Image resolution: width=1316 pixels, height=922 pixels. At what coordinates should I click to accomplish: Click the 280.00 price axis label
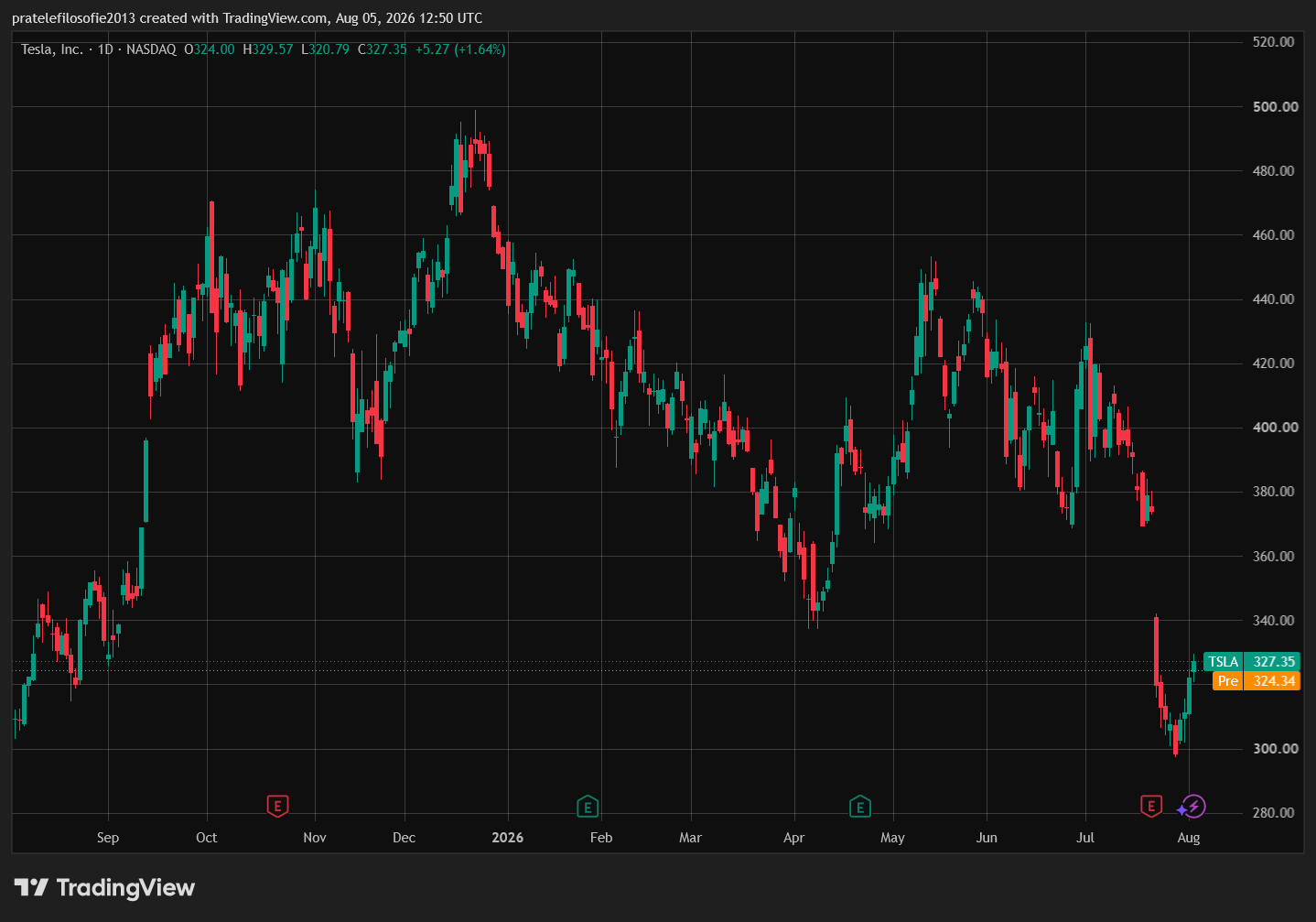point(1274,812)
